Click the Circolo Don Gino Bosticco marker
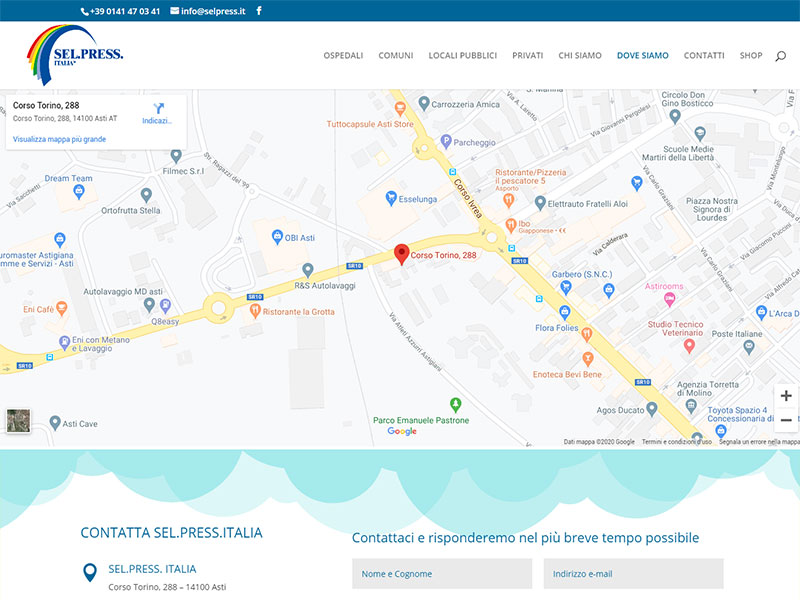 coord(675,117)
